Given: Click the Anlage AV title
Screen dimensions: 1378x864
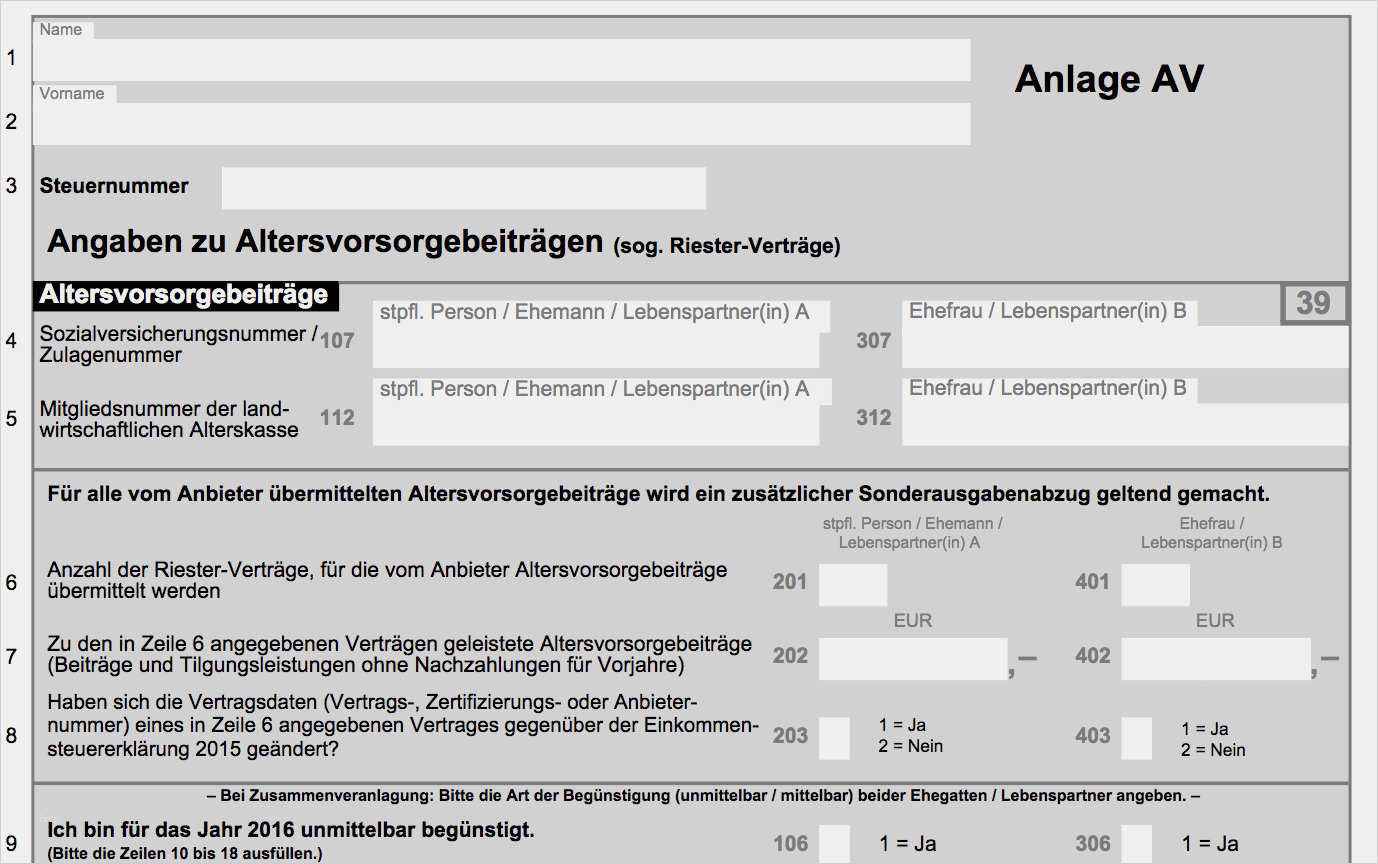Looking at the screenshot, I should click(1108, 79).
